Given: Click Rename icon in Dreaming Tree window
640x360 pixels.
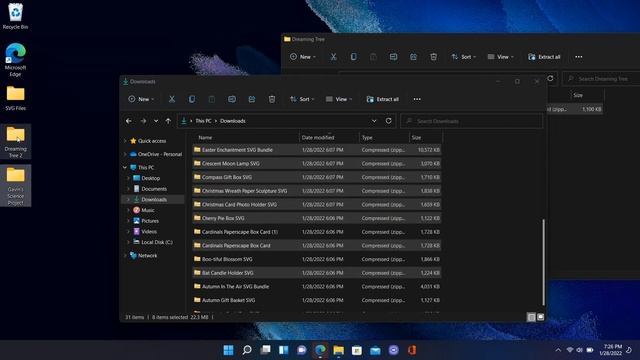Looking at the screenshot, I should (393, 57).
